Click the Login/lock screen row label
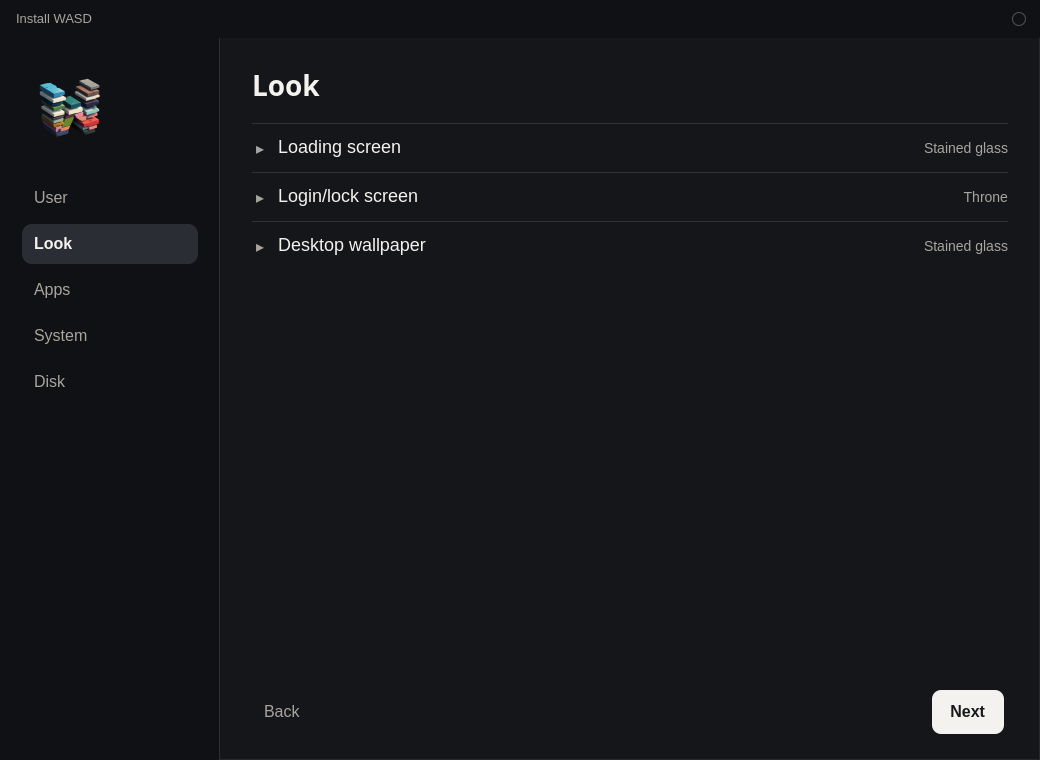 point(348,196)
